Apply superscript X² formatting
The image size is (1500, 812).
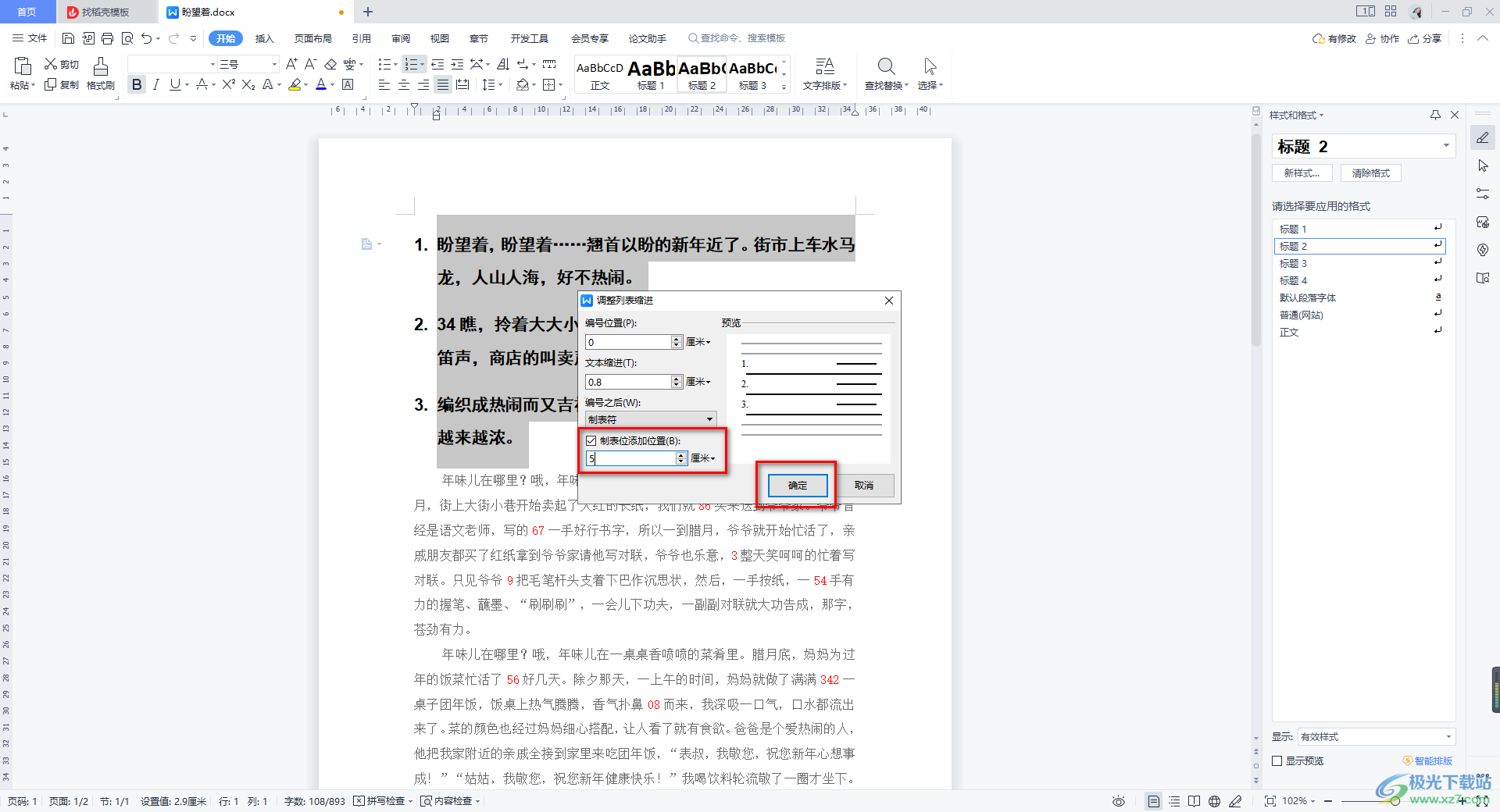(228, 84)
